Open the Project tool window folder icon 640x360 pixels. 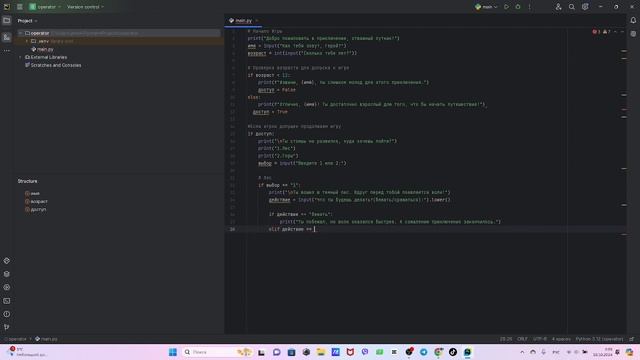coord(7,20)
